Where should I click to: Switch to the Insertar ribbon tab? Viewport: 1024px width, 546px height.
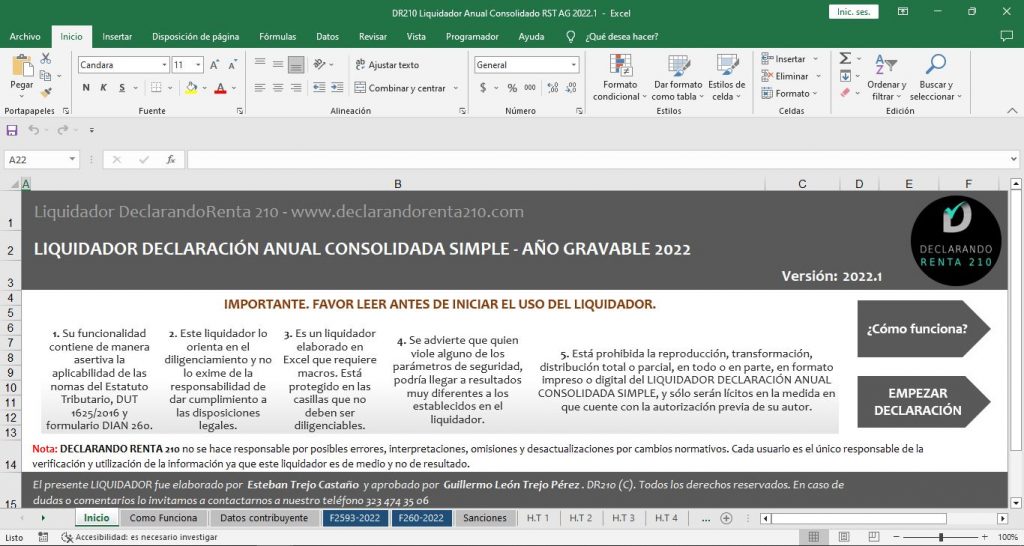click(x=117, y=37)
